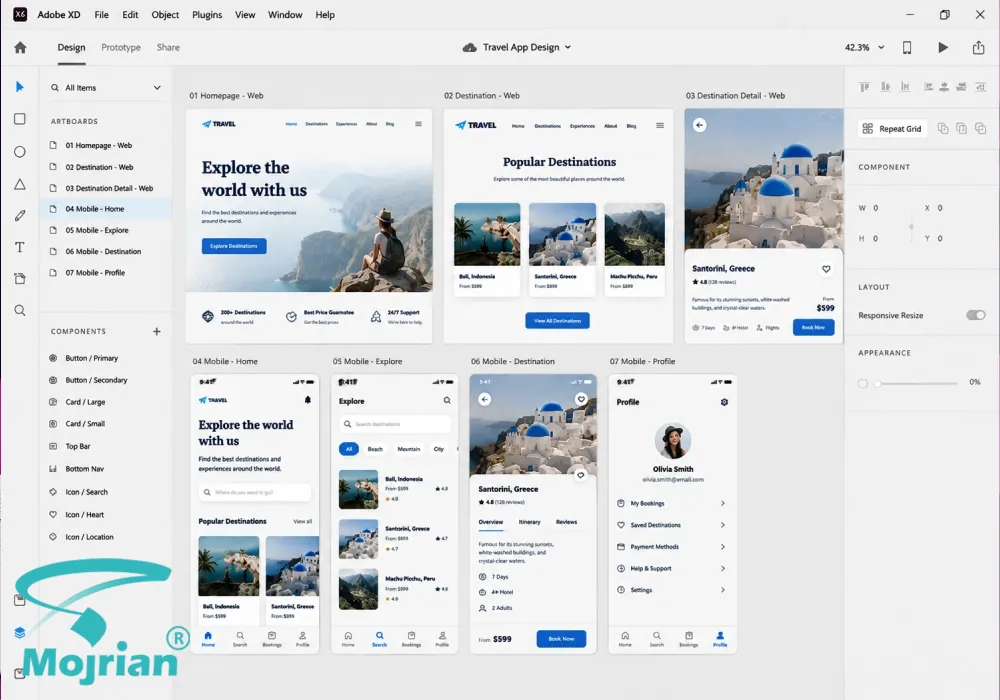Choose the Artboard tool
The width and height of the screenshot is (1000, 700).
(20, 279)
